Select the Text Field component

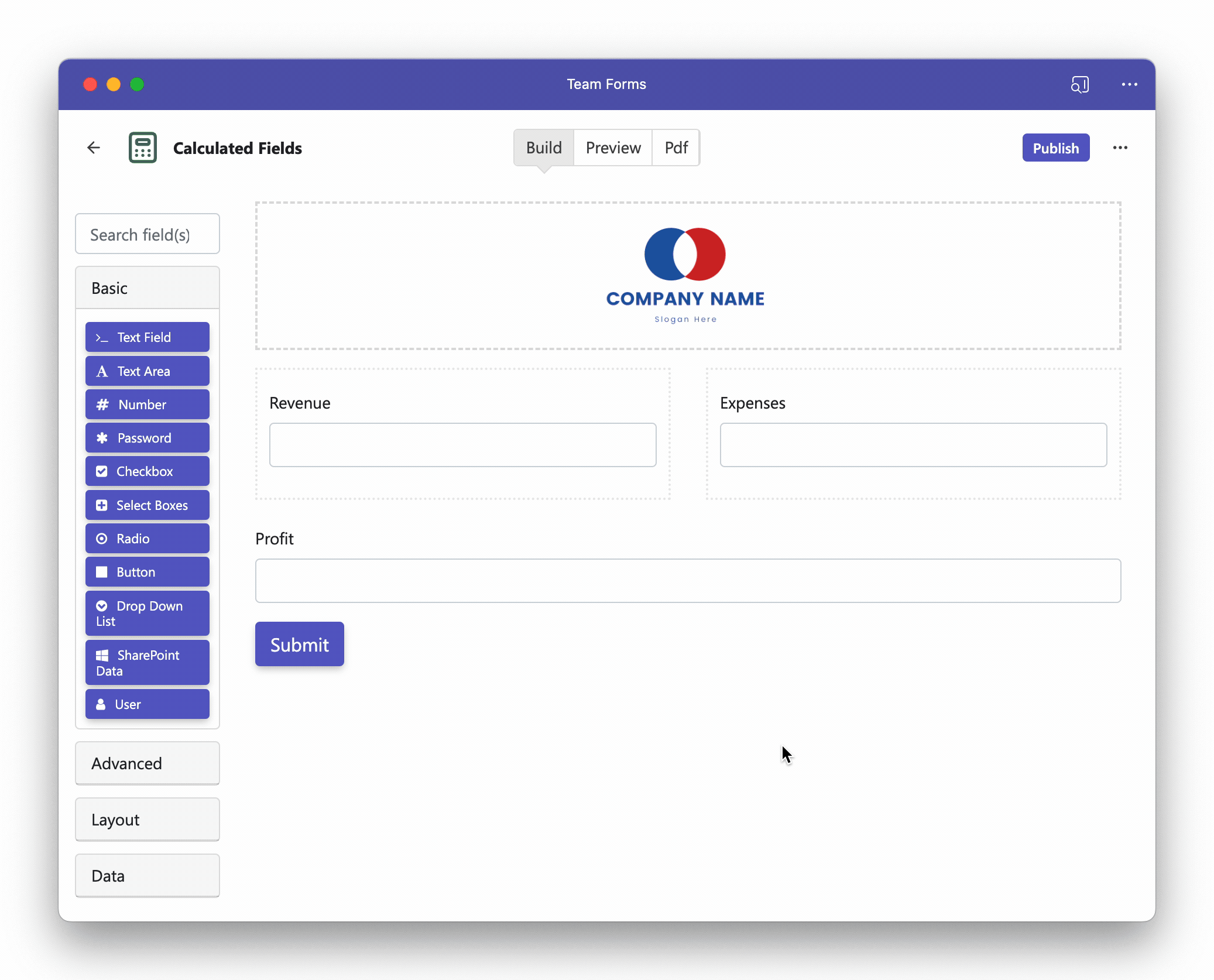tap(148, 337)
